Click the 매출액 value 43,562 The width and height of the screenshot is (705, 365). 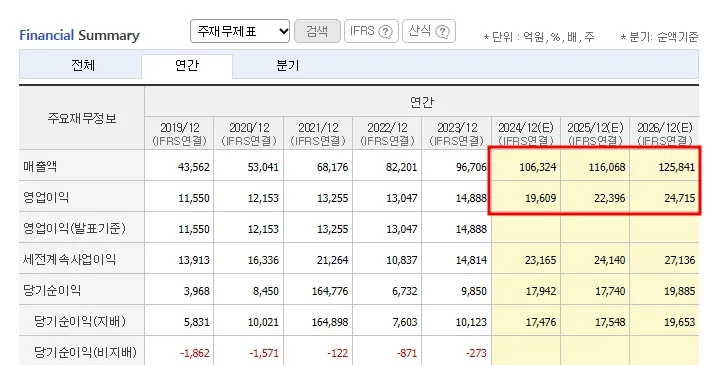[x=194, y=168]
